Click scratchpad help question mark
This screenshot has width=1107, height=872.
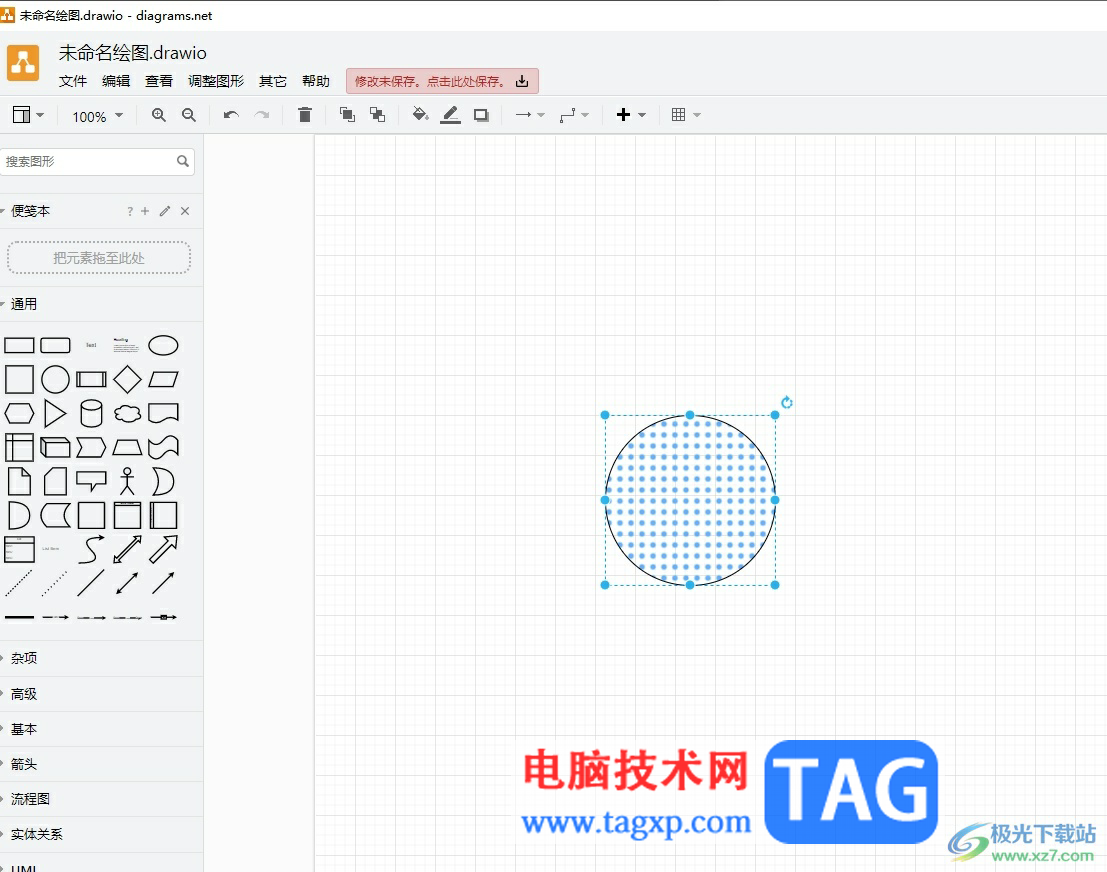click(130, 211)
